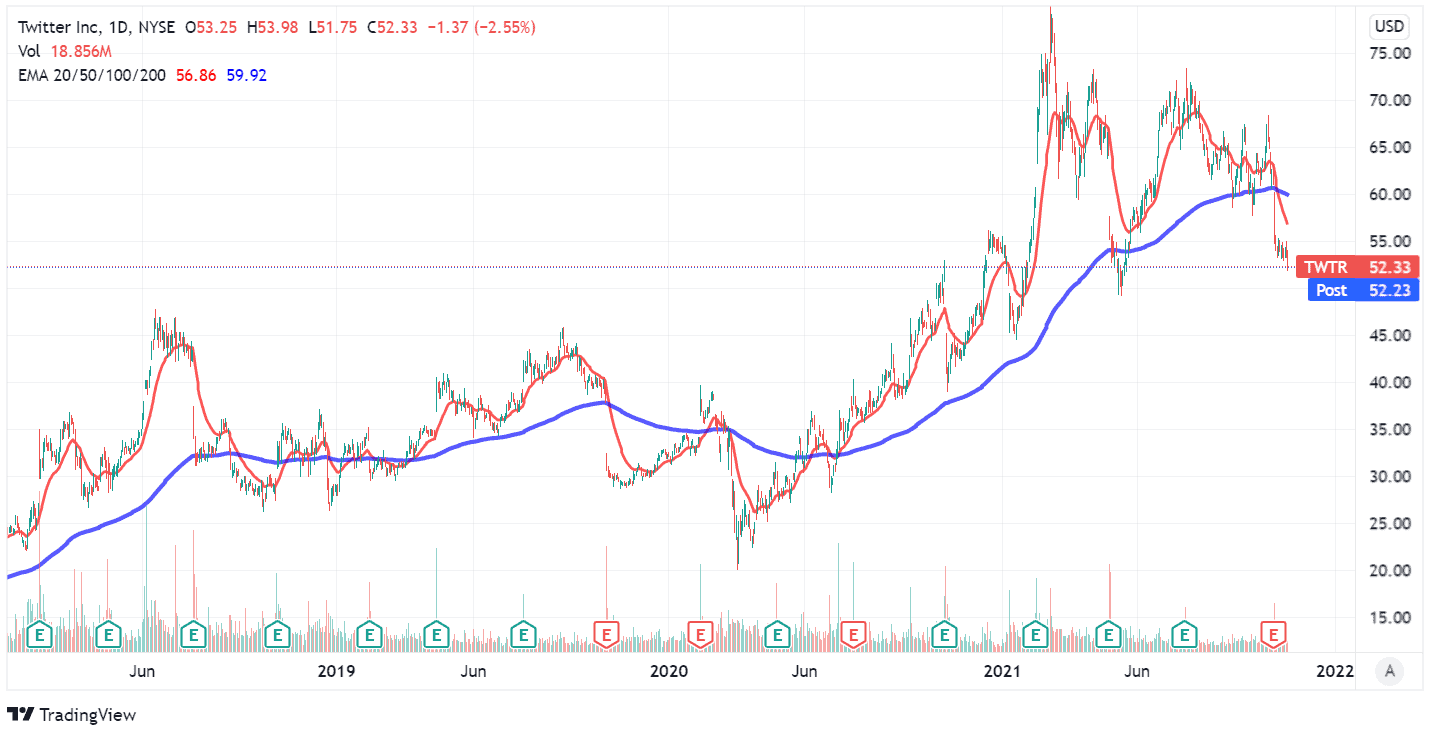Click the open price O53.25
The width and height of the screenshot is (1438, 731).
[210, 28]
